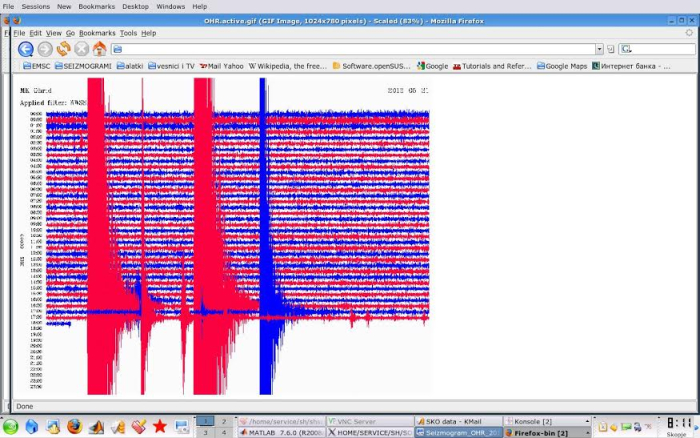Launch Firefox from the taskbar launcher
The height and width of the screenshot is (438, 700).
coord(74,427)
